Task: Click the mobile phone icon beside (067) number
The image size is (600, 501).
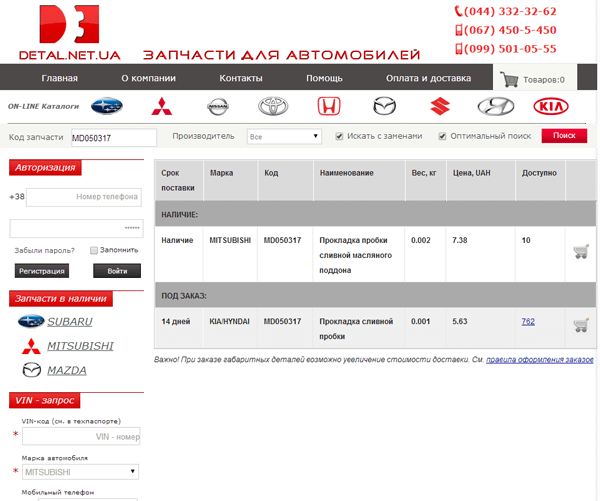Action: [x=458, y=30]
